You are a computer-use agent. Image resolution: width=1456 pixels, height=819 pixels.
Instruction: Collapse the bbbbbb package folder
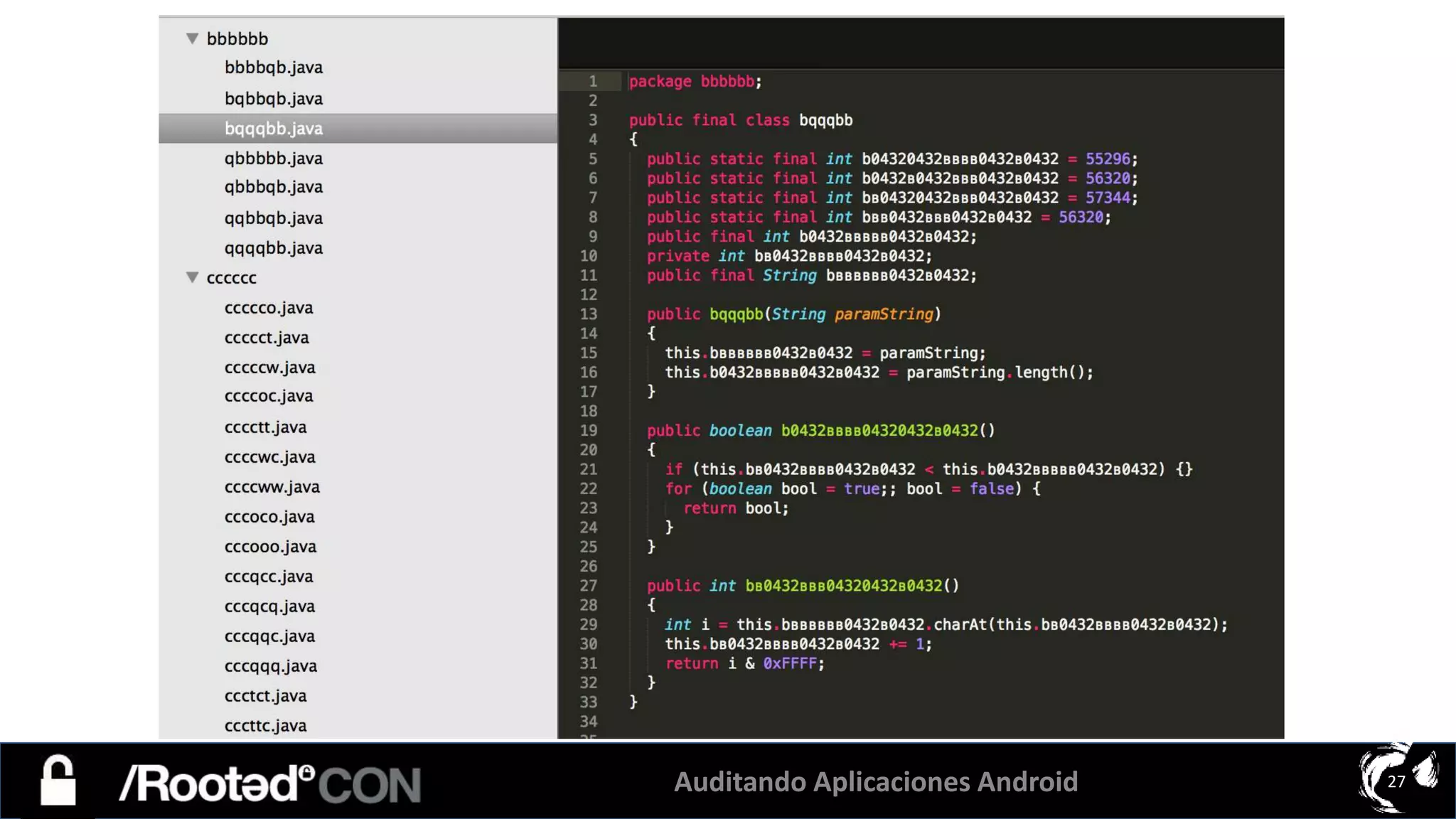(192, 38)
